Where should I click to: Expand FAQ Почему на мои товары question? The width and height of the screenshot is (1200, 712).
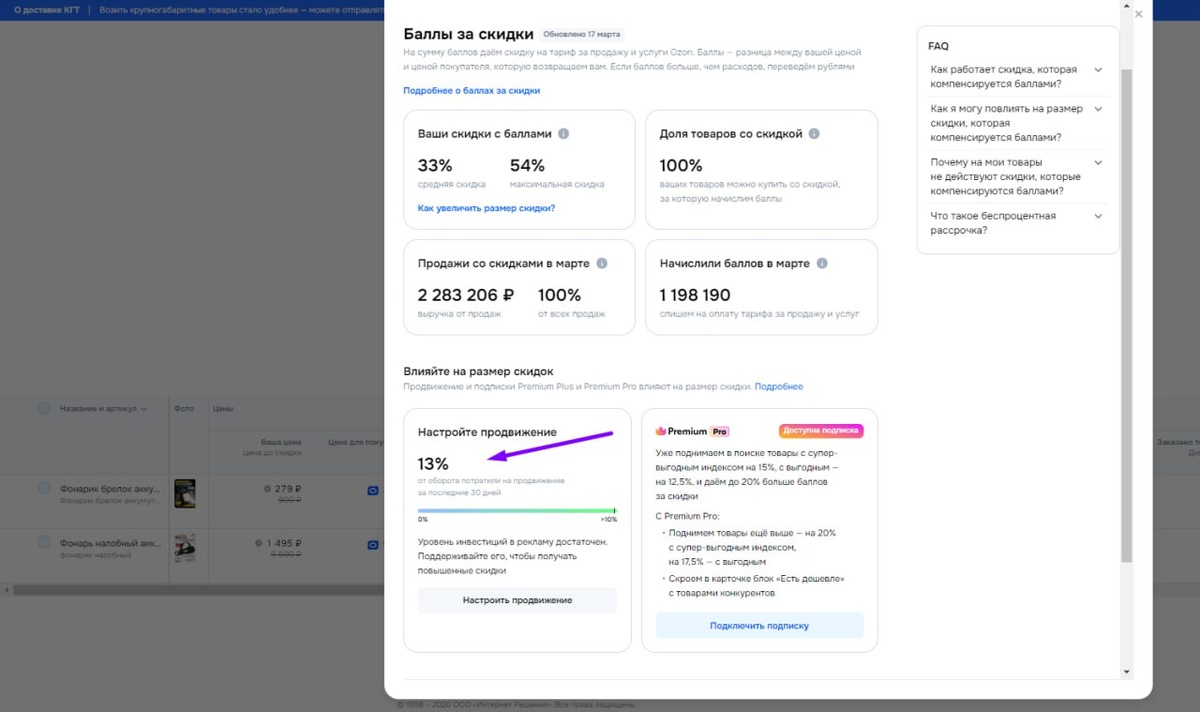pyautogui.click(x=1098, y=162)
